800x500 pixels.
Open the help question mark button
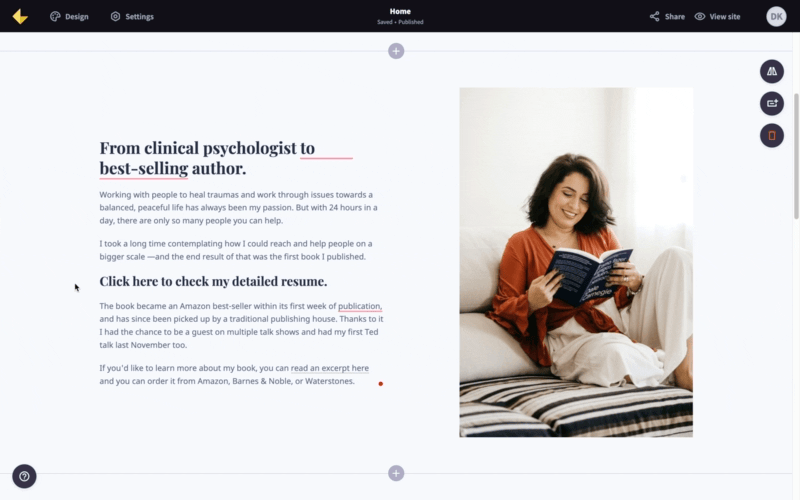[x=24, y=477]
